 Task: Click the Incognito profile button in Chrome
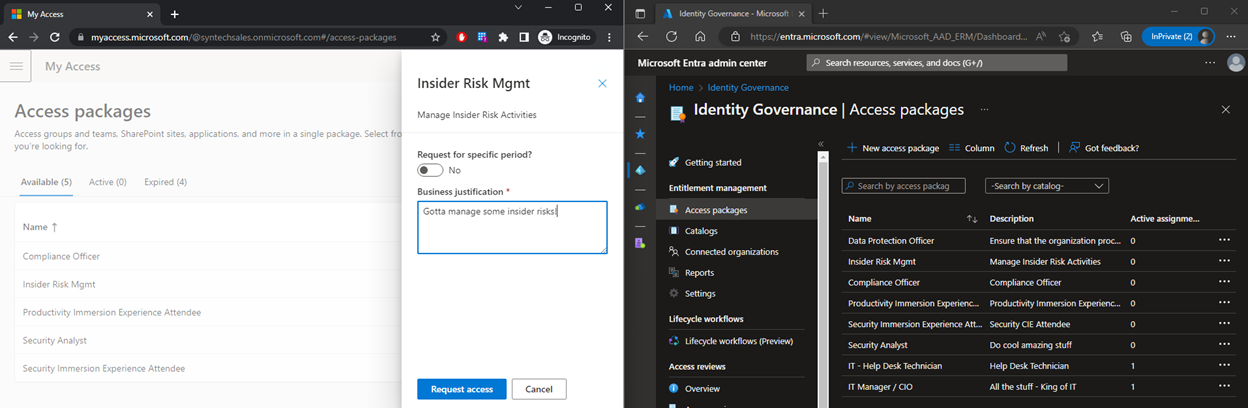point(565,37)
